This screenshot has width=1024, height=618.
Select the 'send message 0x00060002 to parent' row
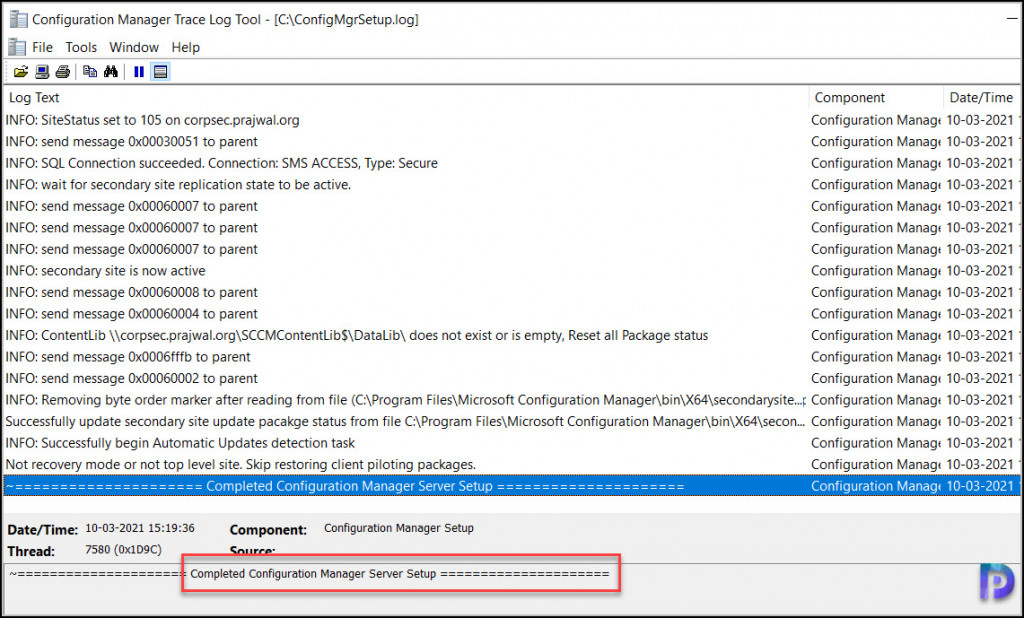point(511,378)
